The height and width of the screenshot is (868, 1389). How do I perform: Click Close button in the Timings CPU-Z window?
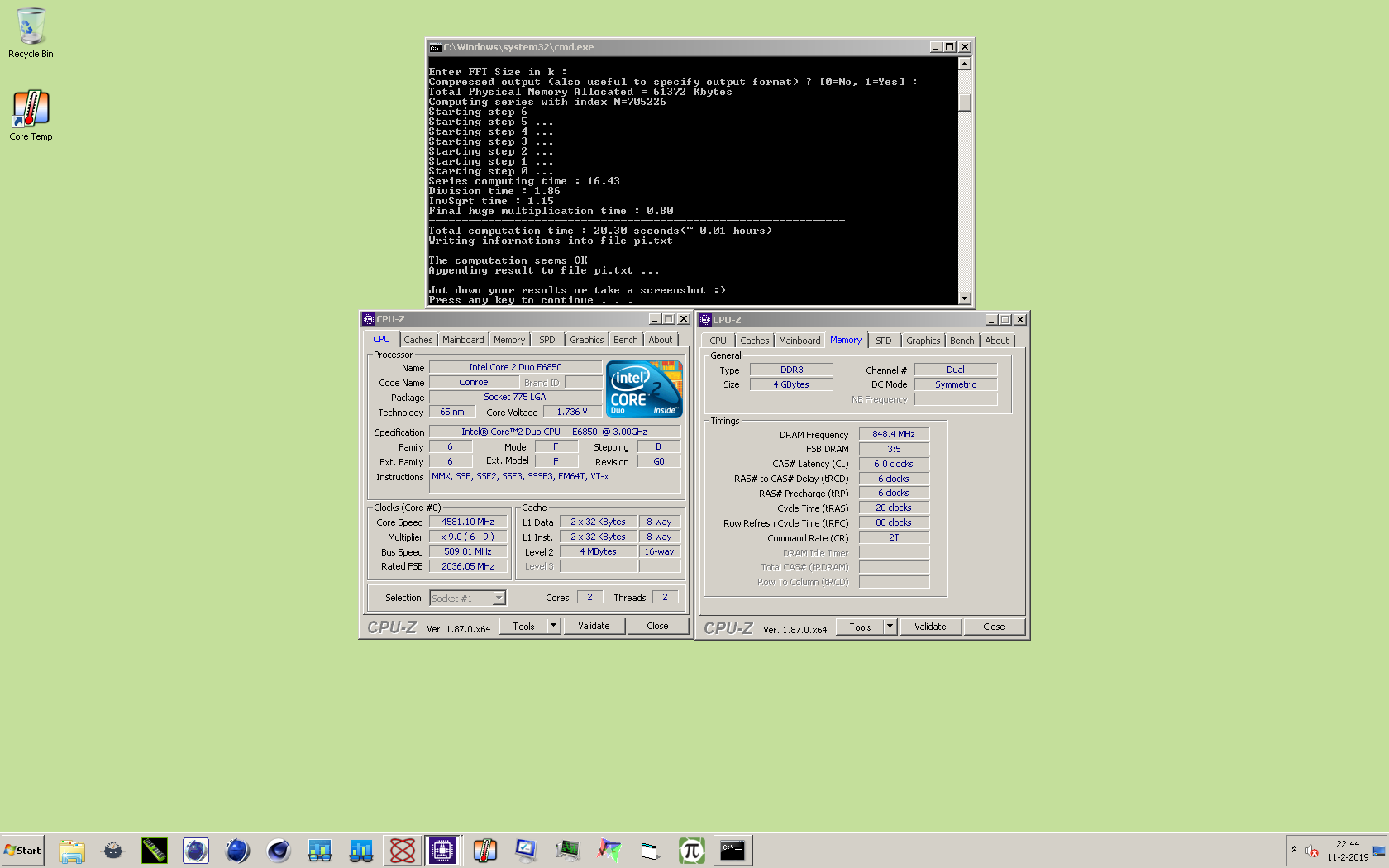tap(994, 627)
